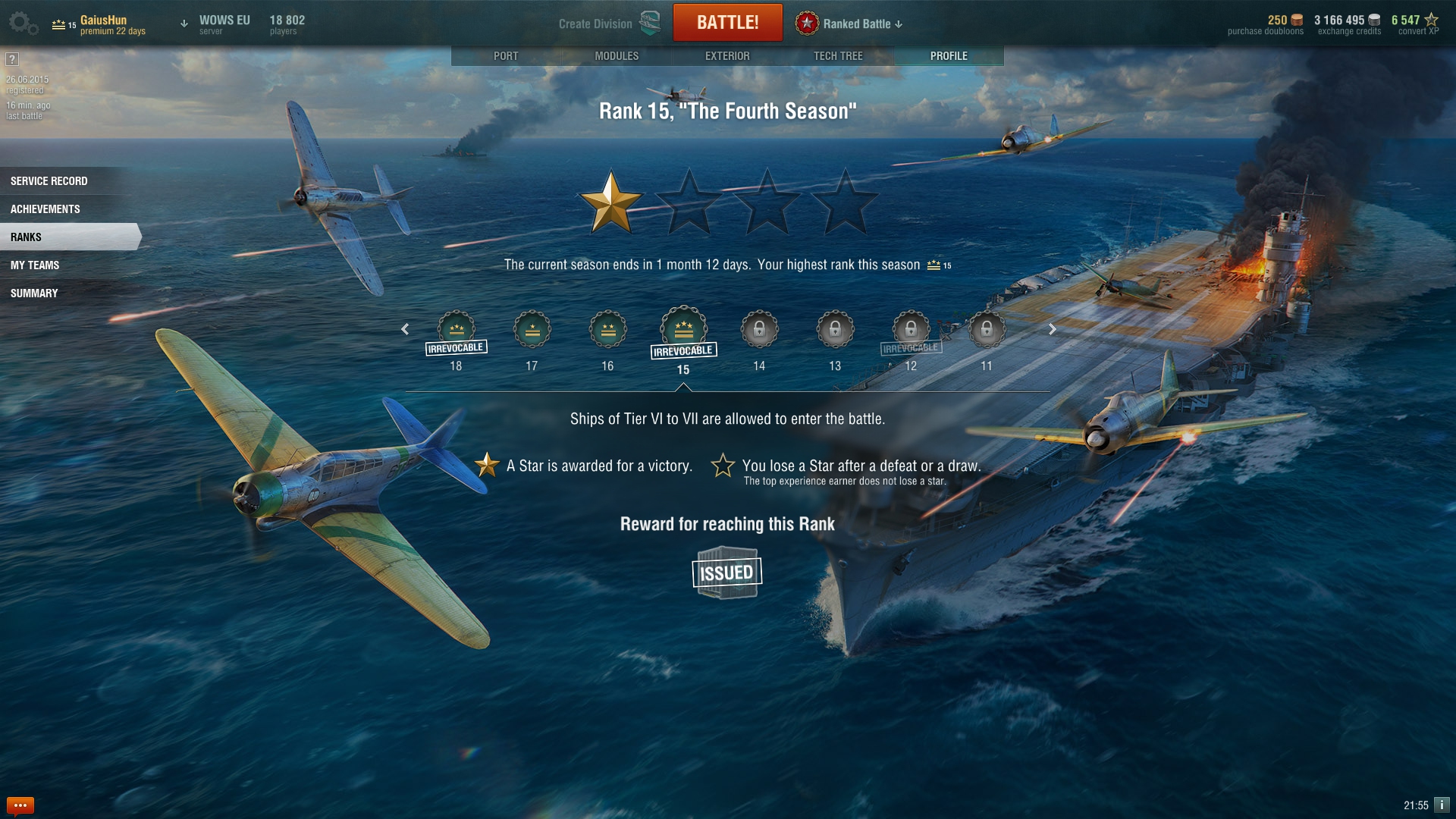Click the ISSUED reward crate
The width and height of the screenshot is (1456, 819).
[x=726, y=573]
